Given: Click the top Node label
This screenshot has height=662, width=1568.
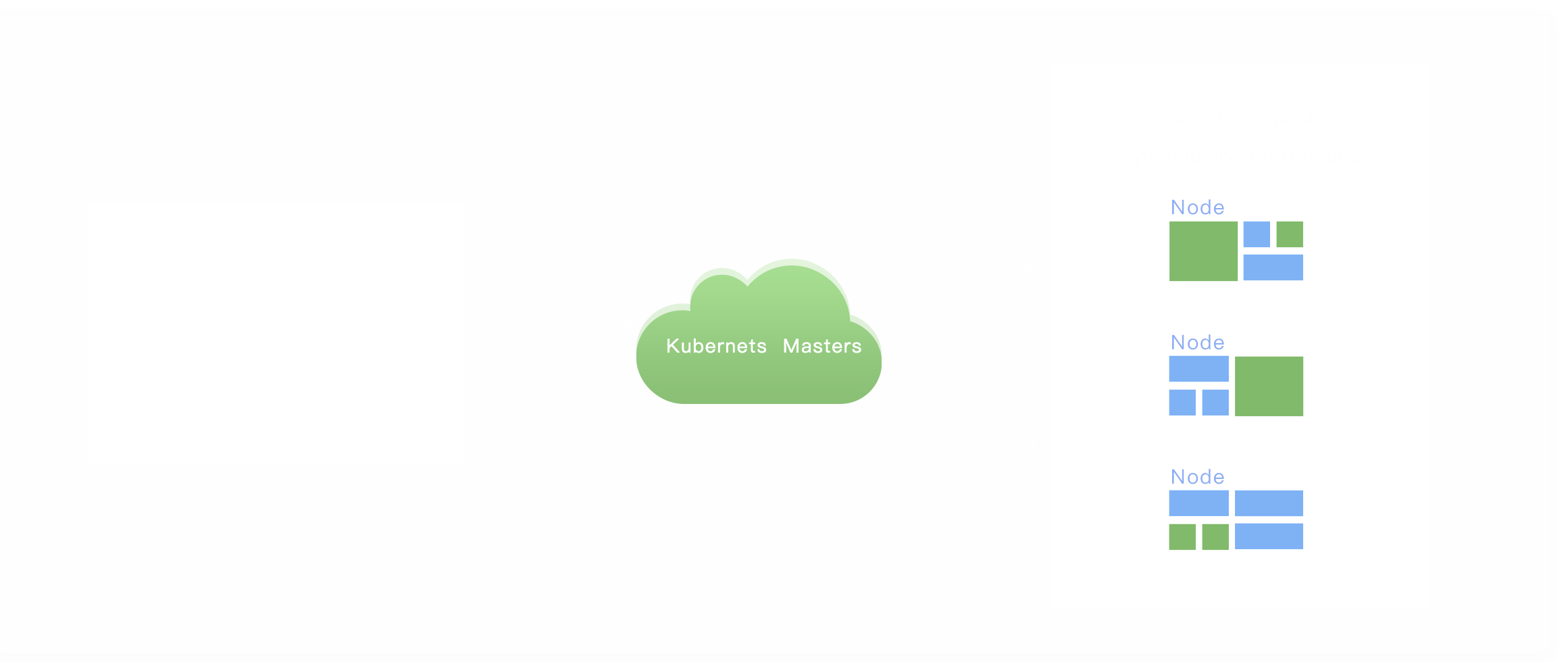Looking at the screenshot, I should coord(1197,207).
